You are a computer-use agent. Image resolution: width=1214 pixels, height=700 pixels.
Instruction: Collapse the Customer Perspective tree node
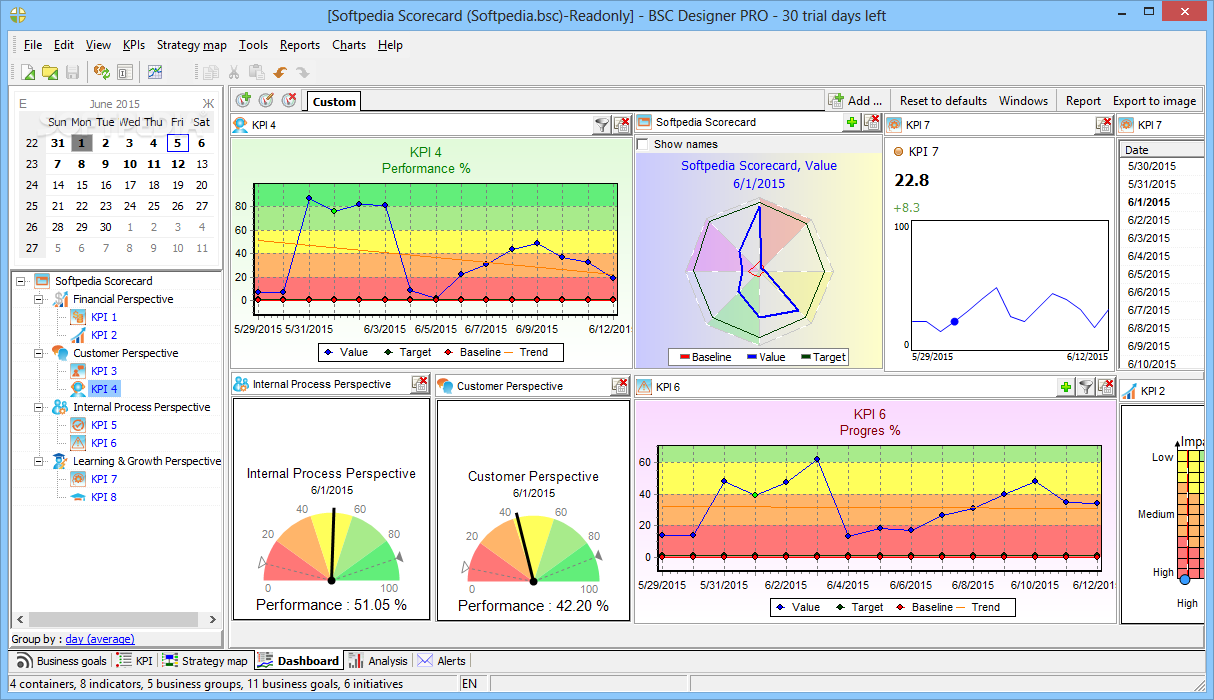(x=39, y=353)
